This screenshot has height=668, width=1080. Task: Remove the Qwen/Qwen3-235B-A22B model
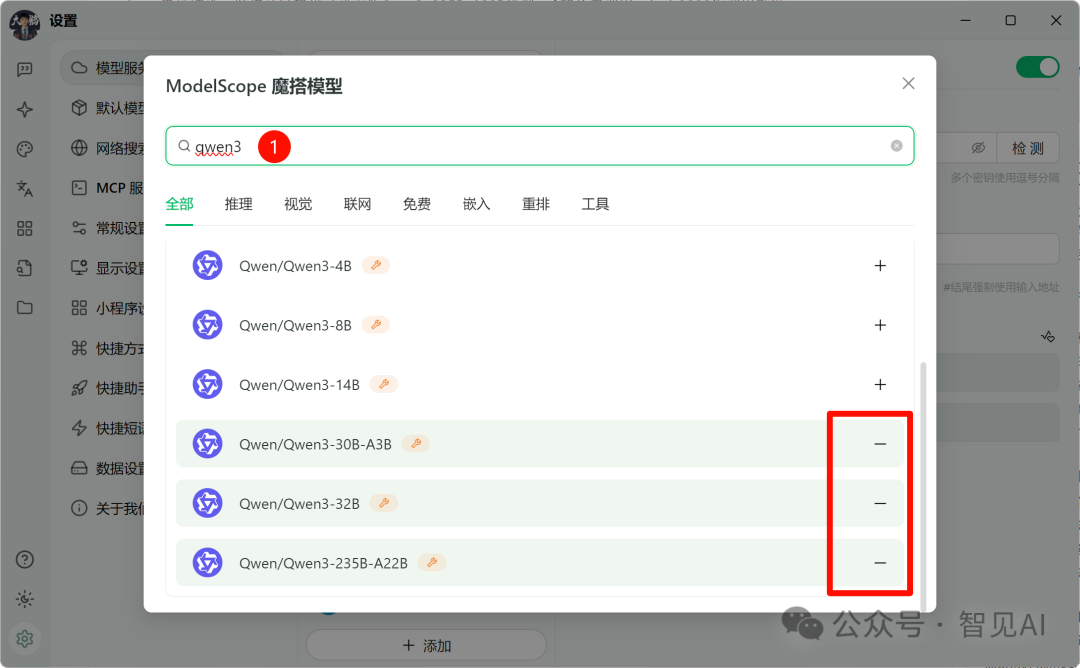[880, 563]
